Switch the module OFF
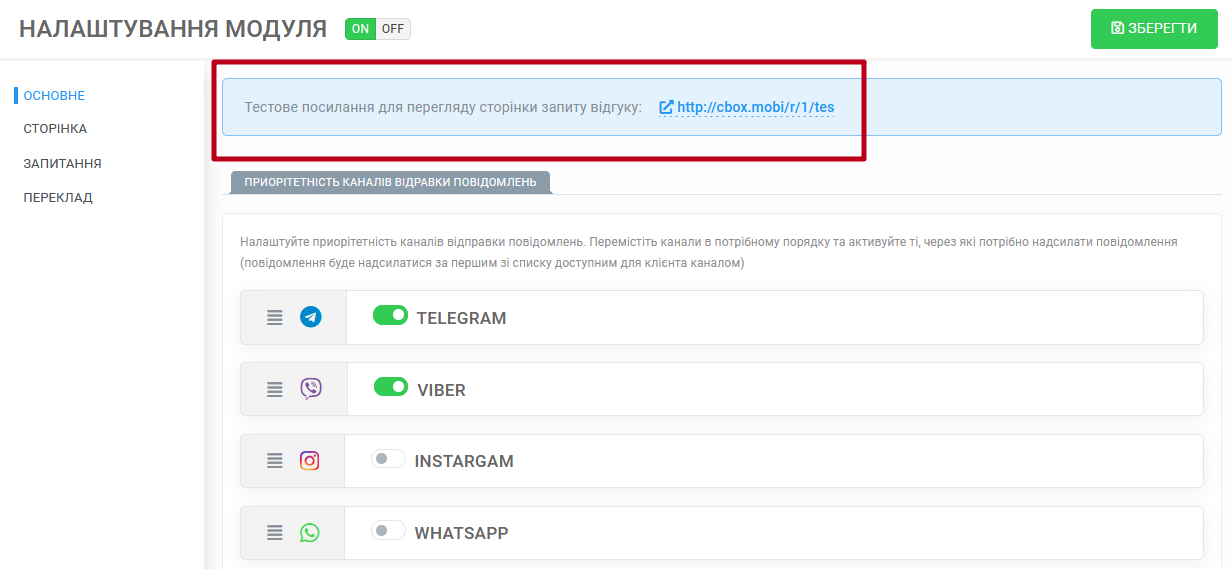This screenshot has width=1232, height=569. click(393, 29)
